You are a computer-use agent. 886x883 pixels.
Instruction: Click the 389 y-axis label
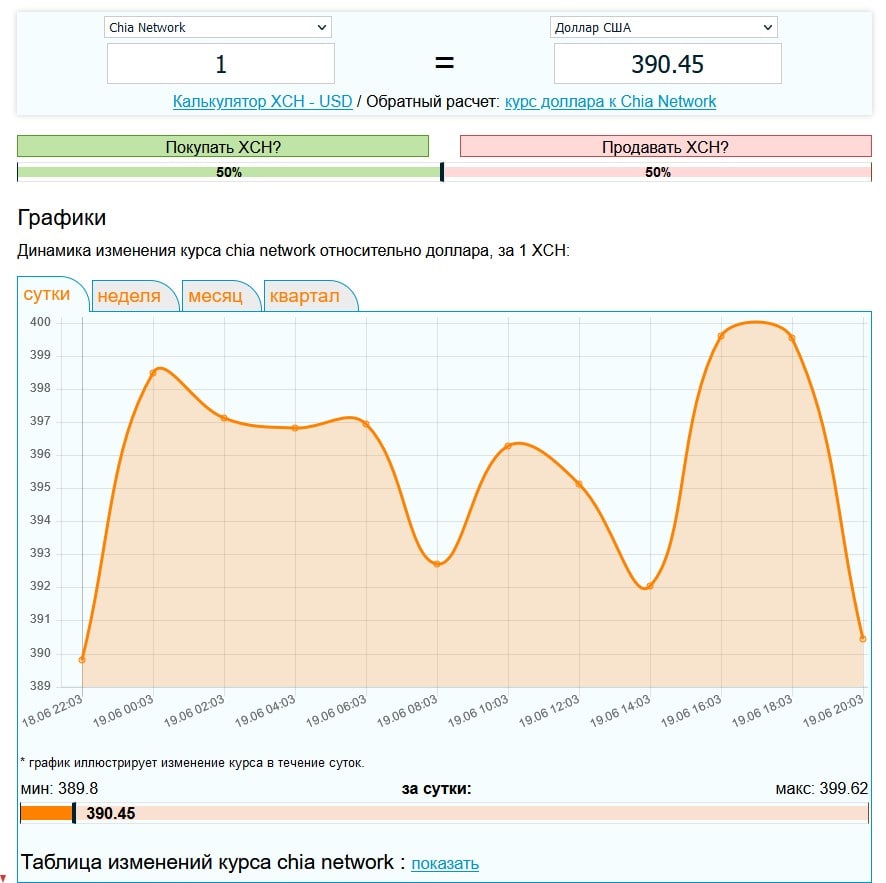40,686
